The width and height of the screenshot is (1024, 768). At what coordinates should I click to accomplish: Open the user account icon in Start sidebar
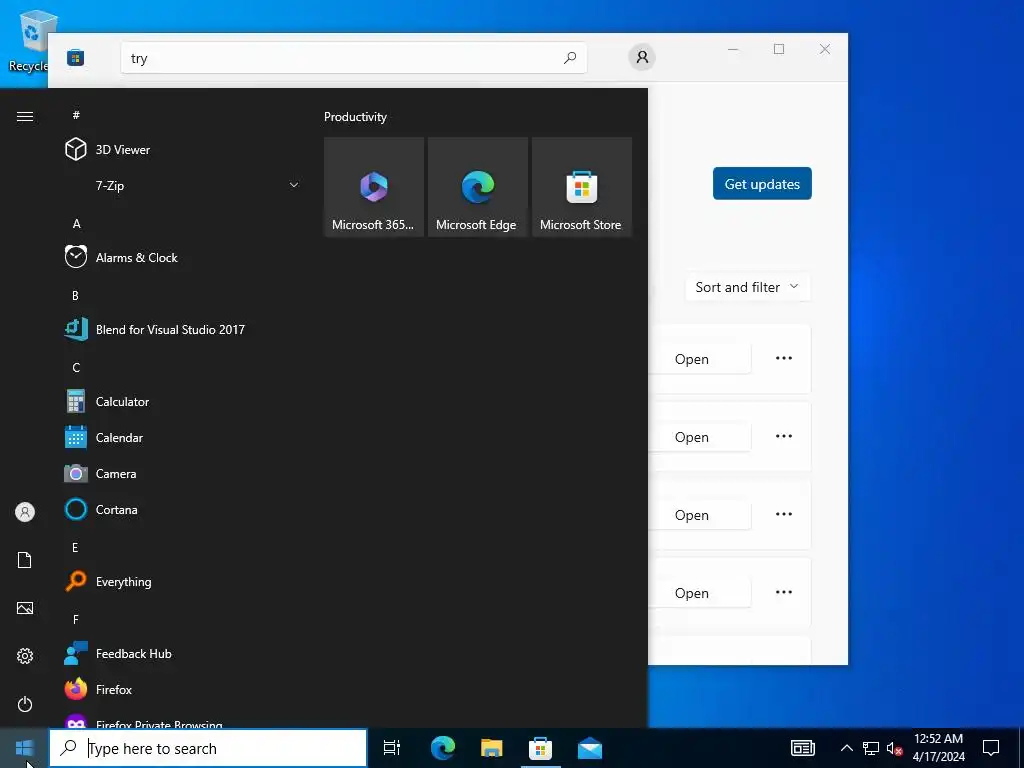point(25,512)
